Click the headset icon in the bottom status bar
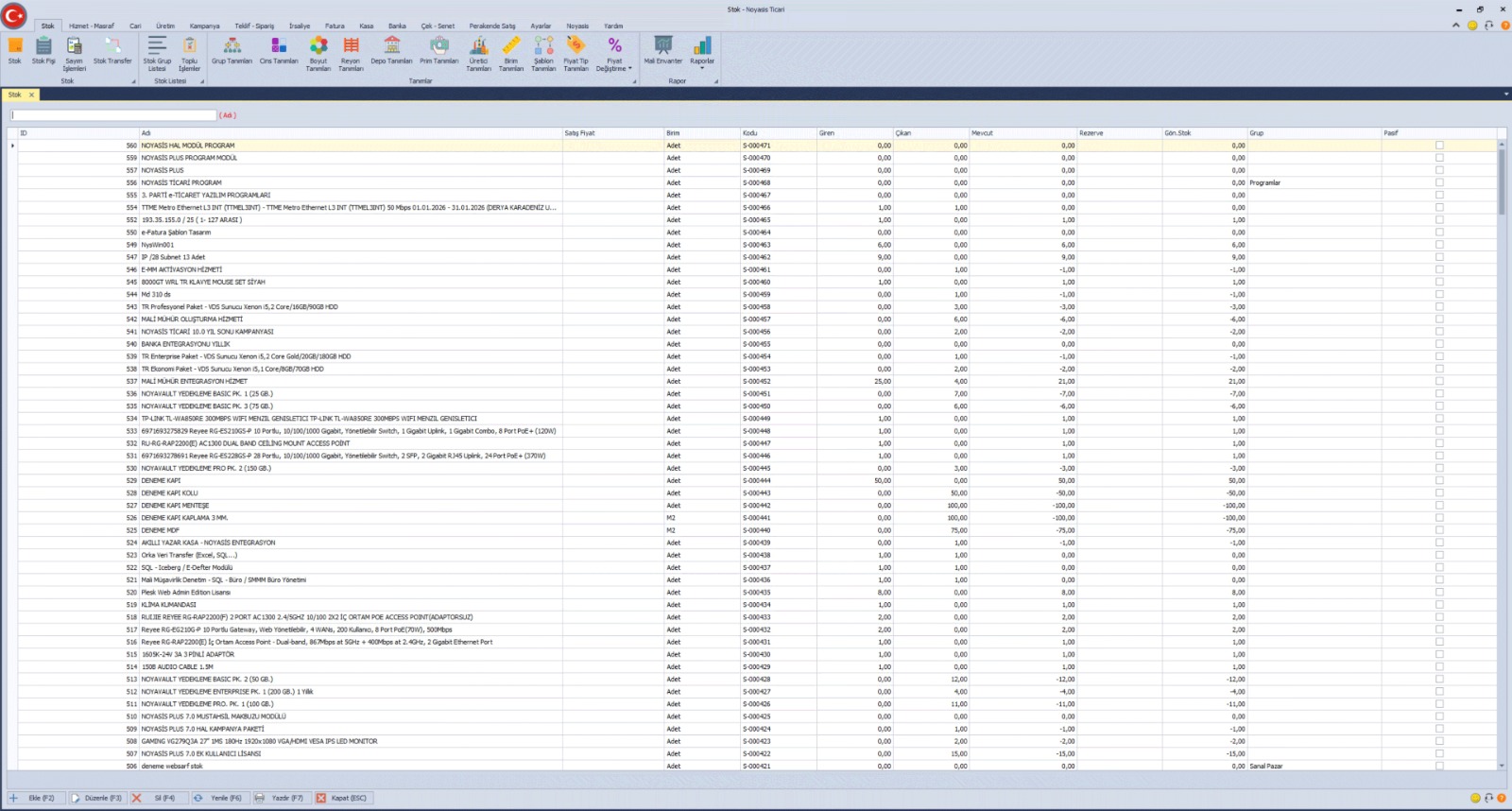The image size is (1512, 811). click(x=1489, y=799)
